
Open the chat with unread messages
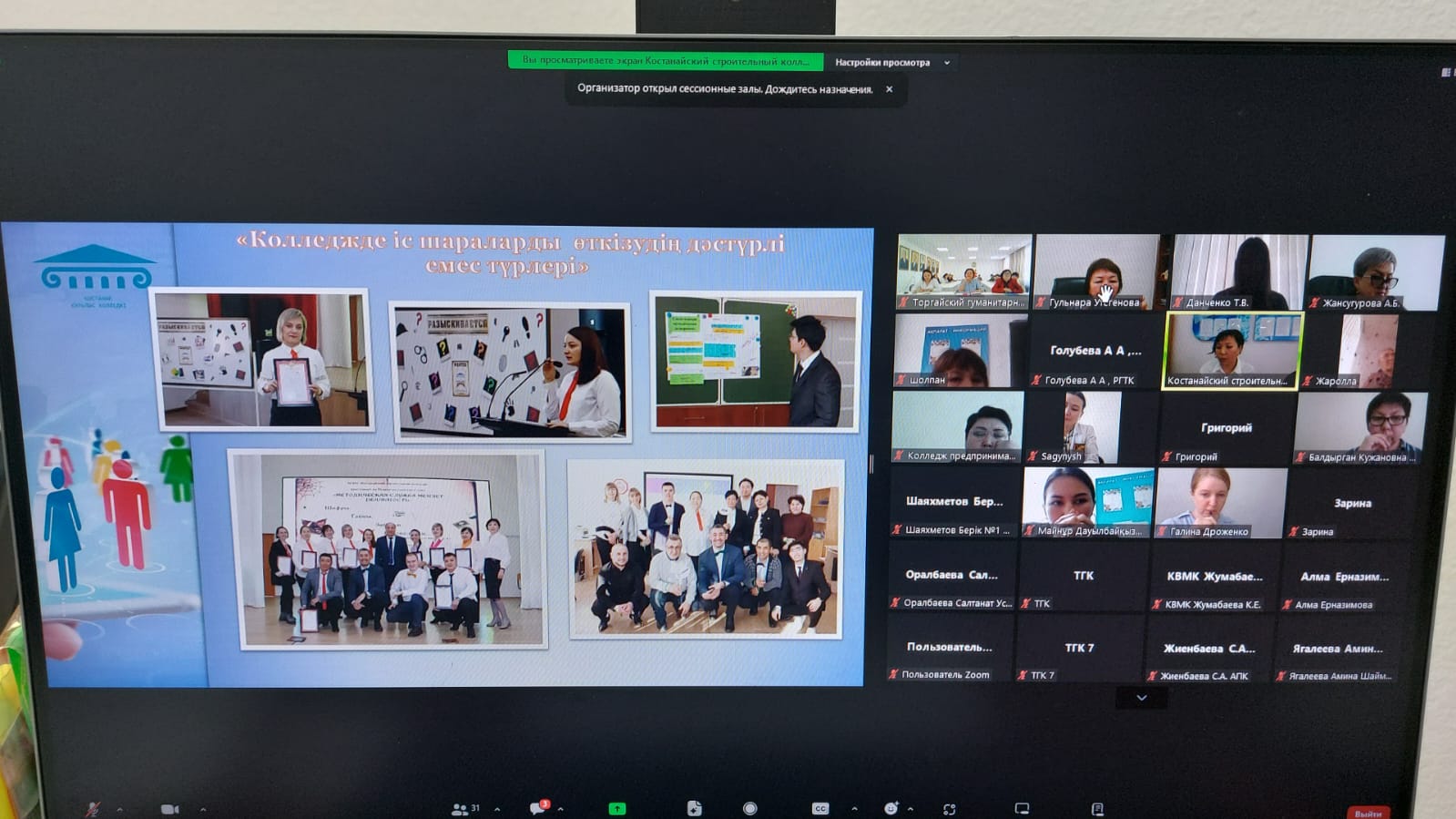click(539, 808)
